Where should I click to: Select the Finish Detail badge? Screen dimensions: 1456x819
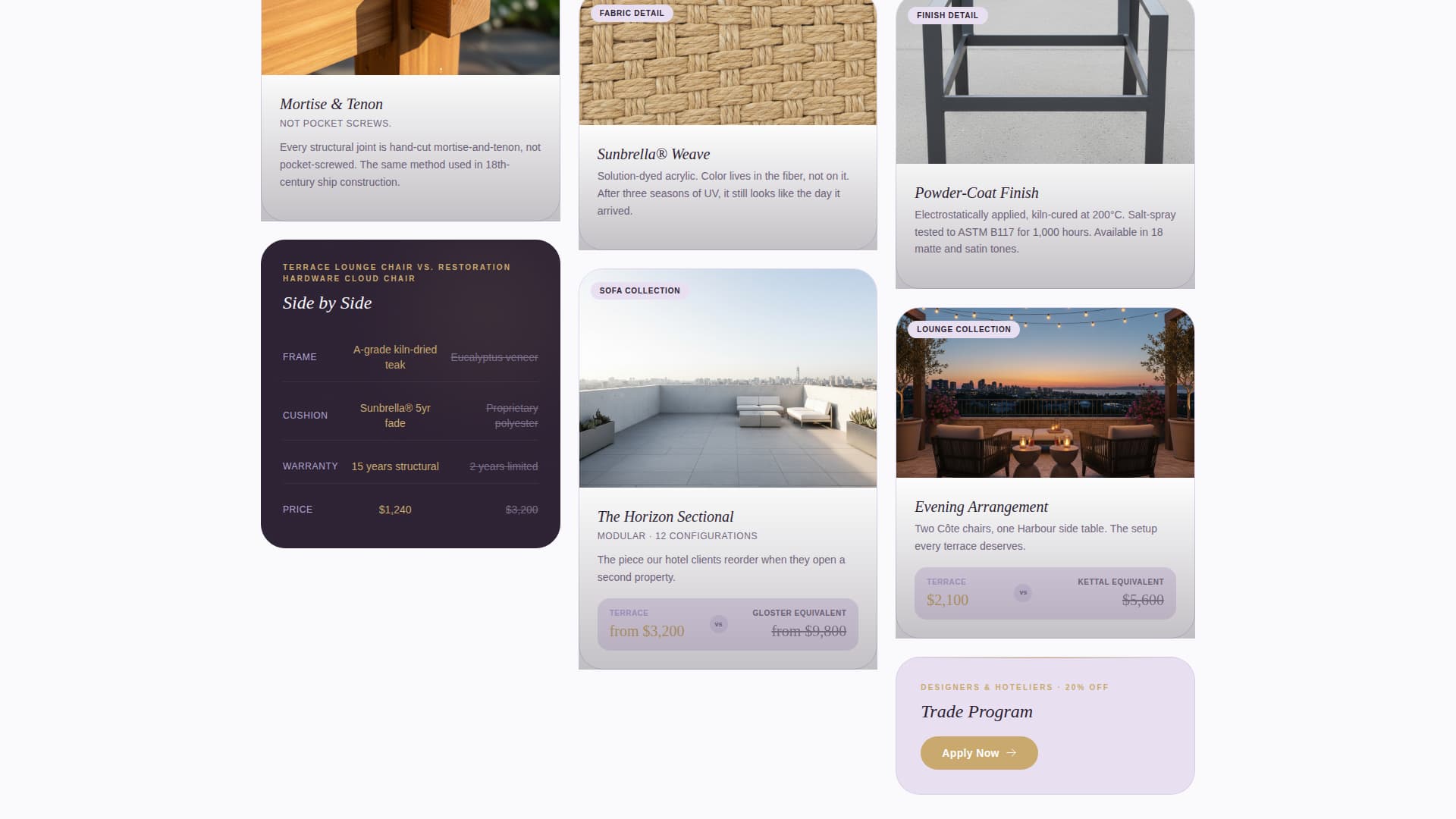point(947,15)
